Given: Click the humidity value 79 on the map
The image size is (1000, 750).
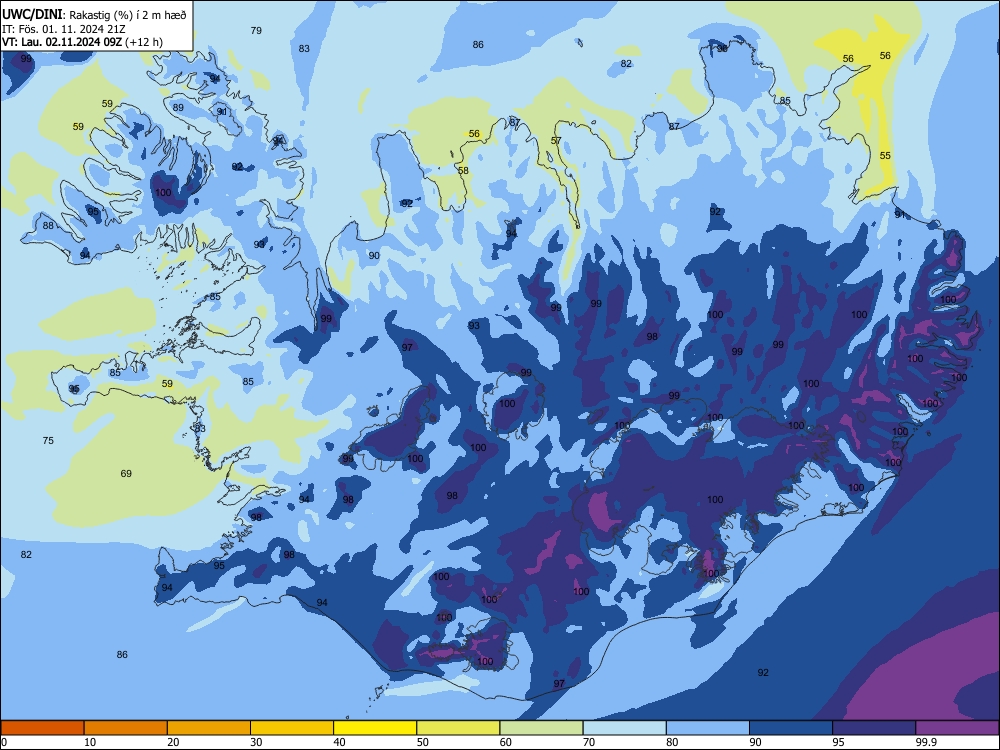Looking at the screenshot, I should click(x=256, y=31).
